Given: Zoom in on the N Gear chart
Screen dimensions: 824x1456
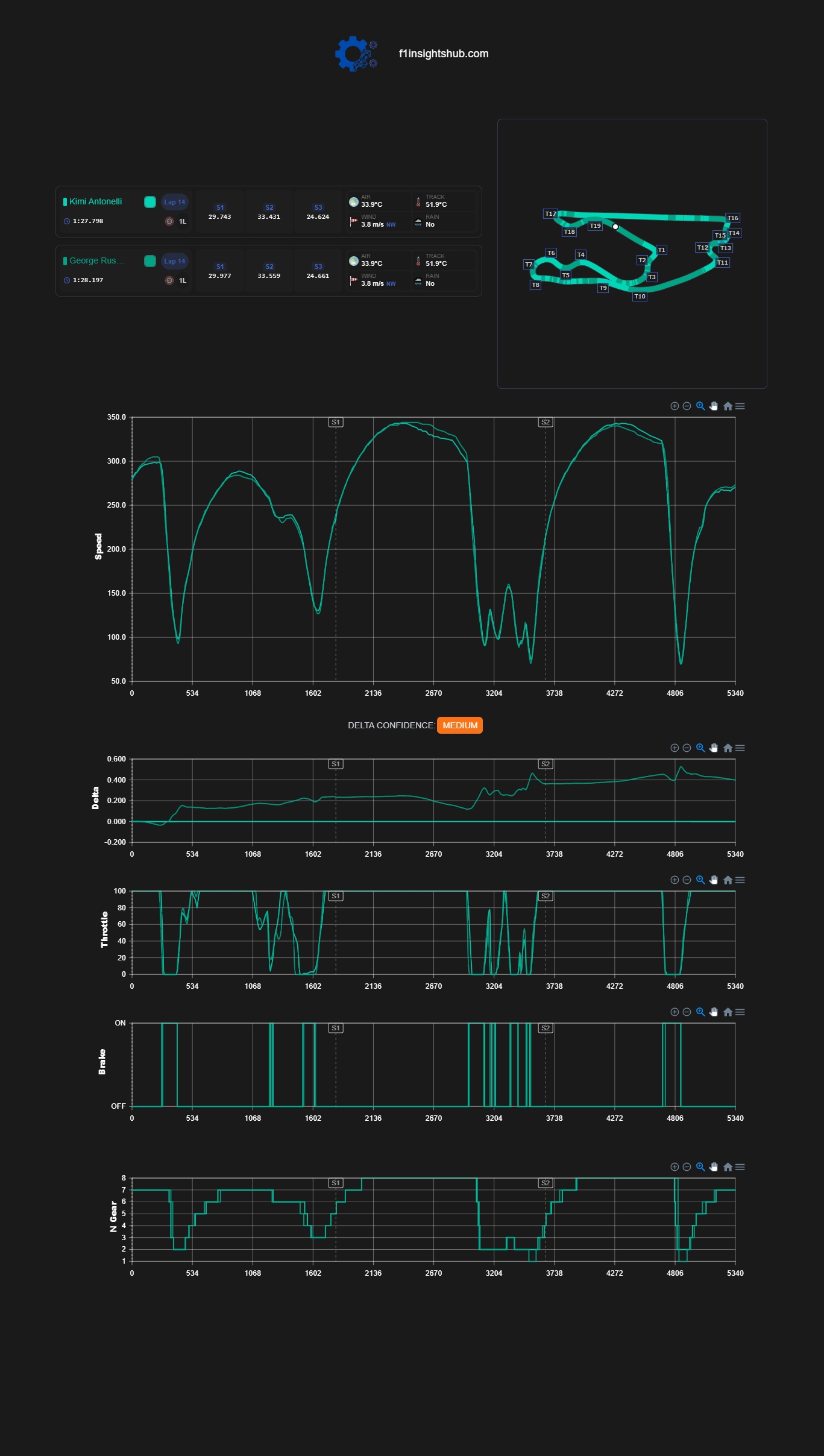Looking at the screenshot, I should [x=675, y=1167].
